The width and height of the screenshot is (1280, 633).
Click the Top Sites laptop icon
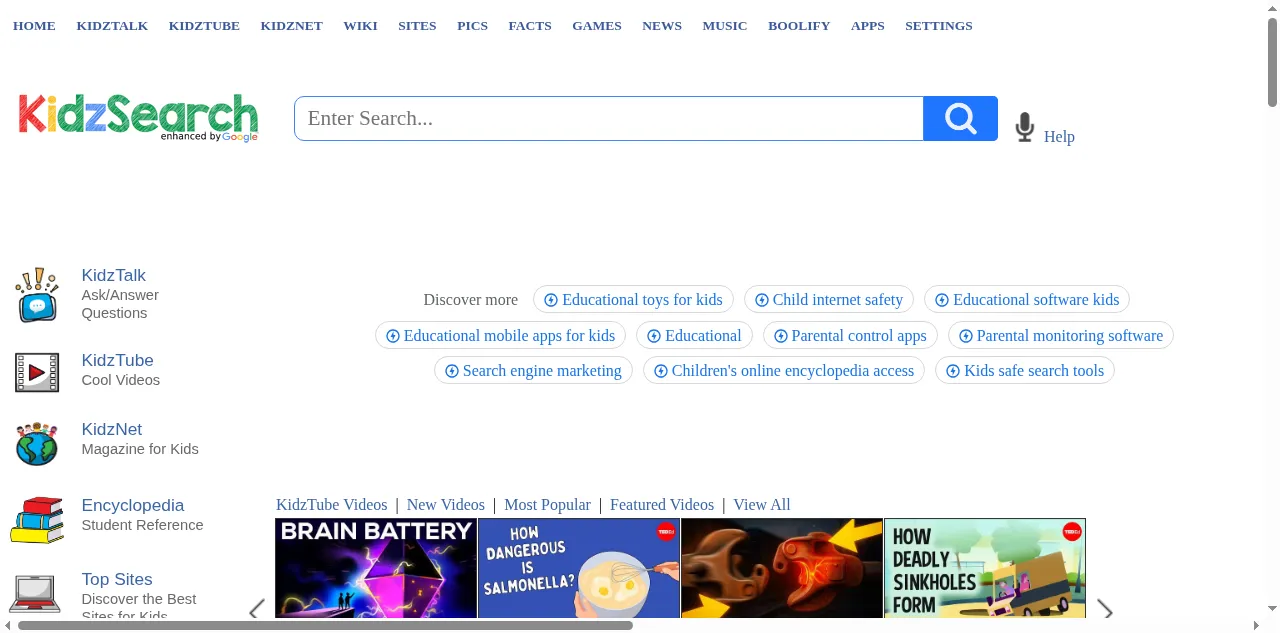pos(35,593)
